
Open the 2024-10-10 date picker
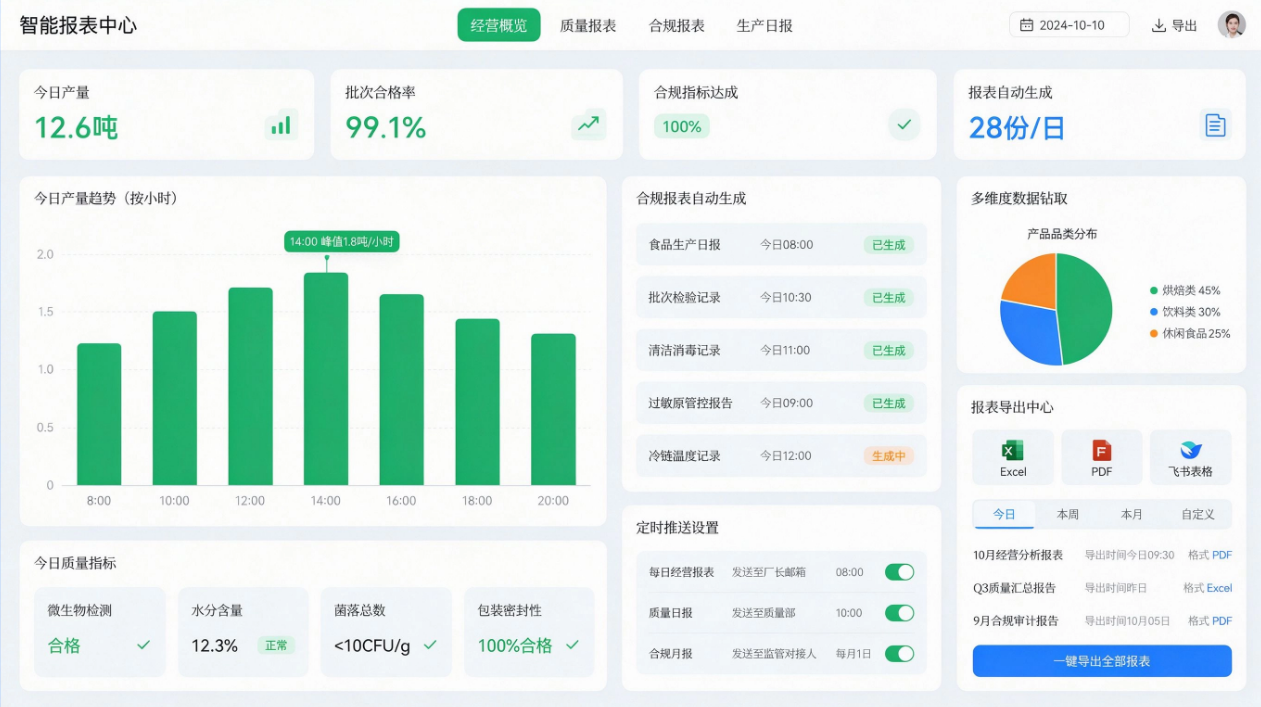[1069, 25]
